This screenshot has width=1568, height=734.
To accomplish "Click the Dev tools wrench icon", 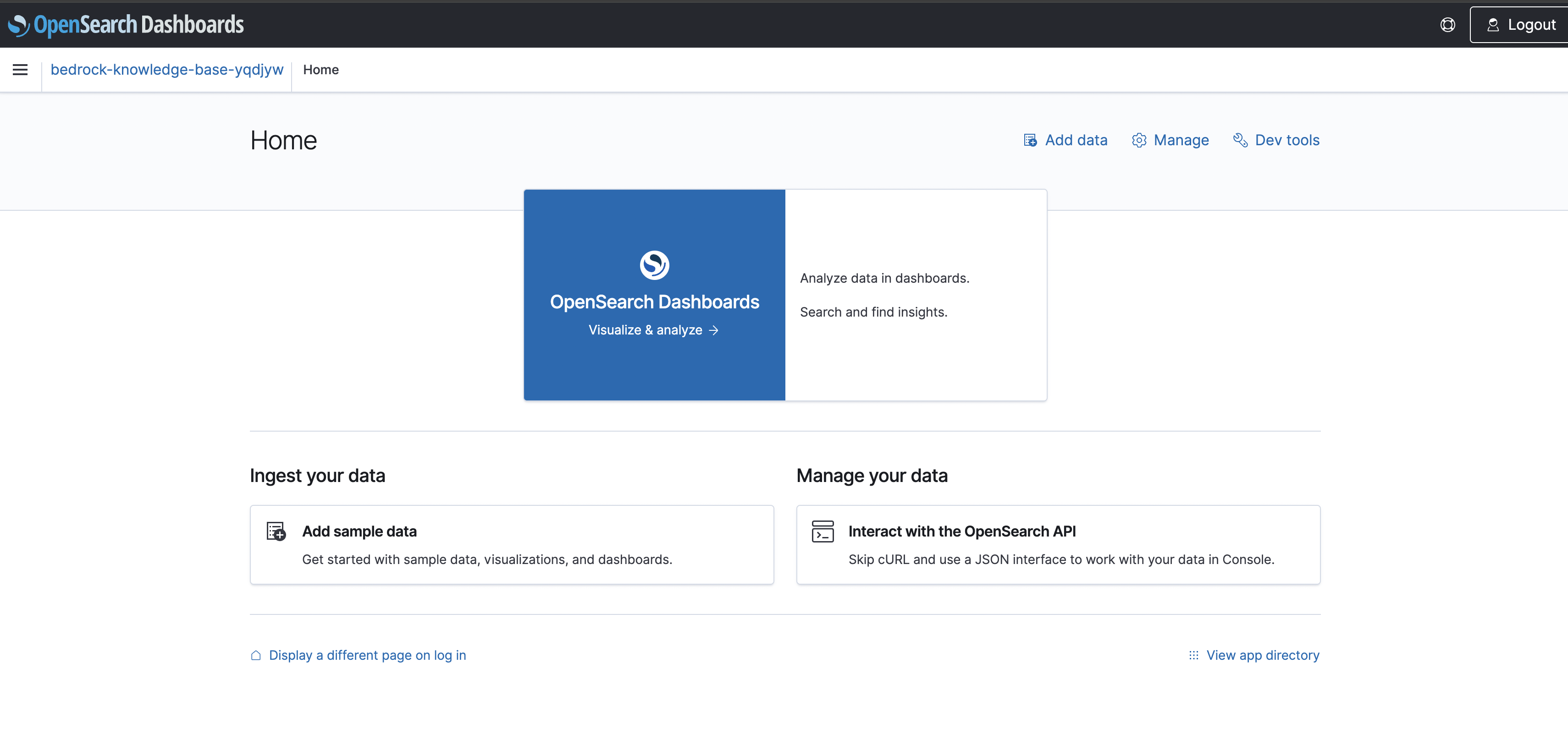I will (x=1240, y=141).
